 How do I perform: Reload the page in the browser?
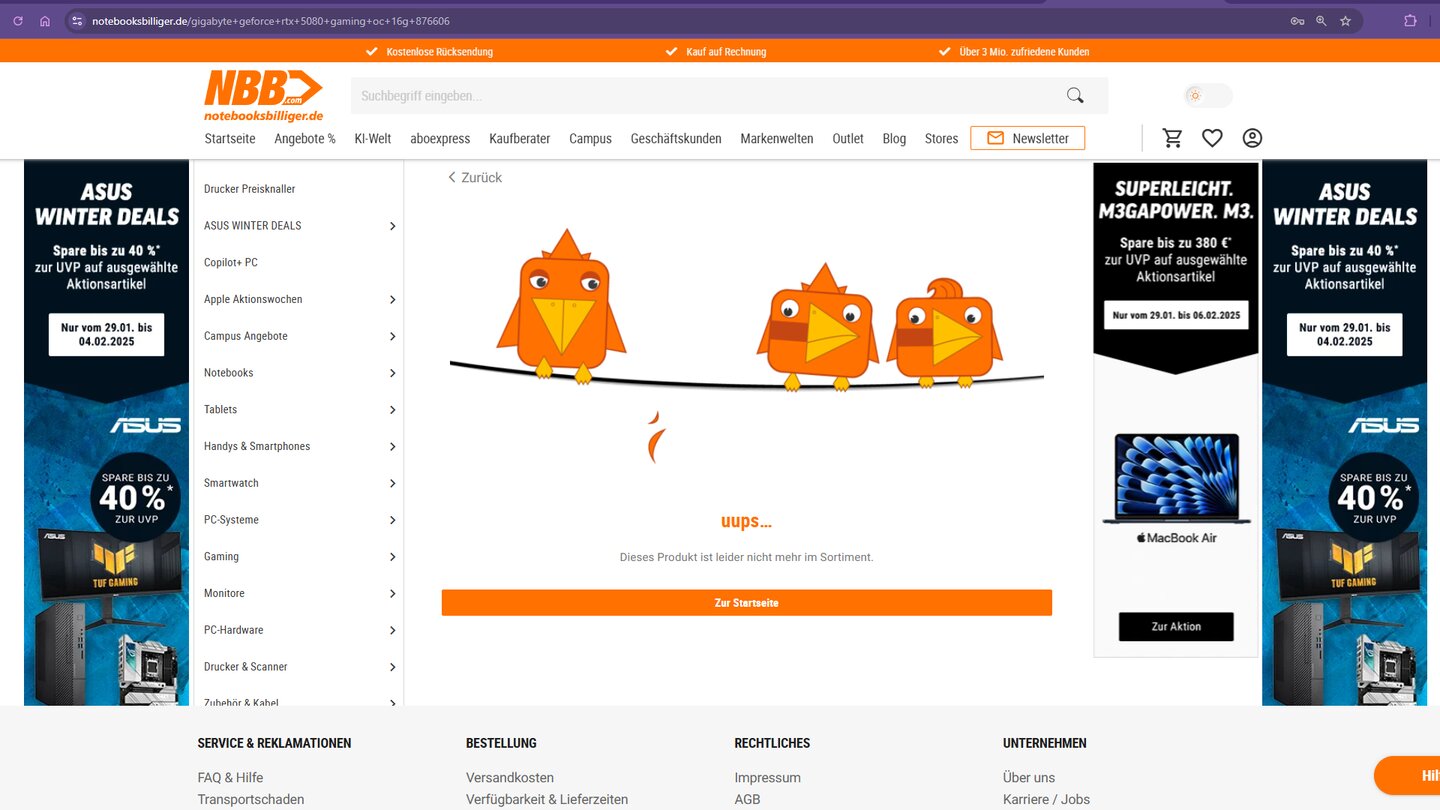click(x=18, y=21)
